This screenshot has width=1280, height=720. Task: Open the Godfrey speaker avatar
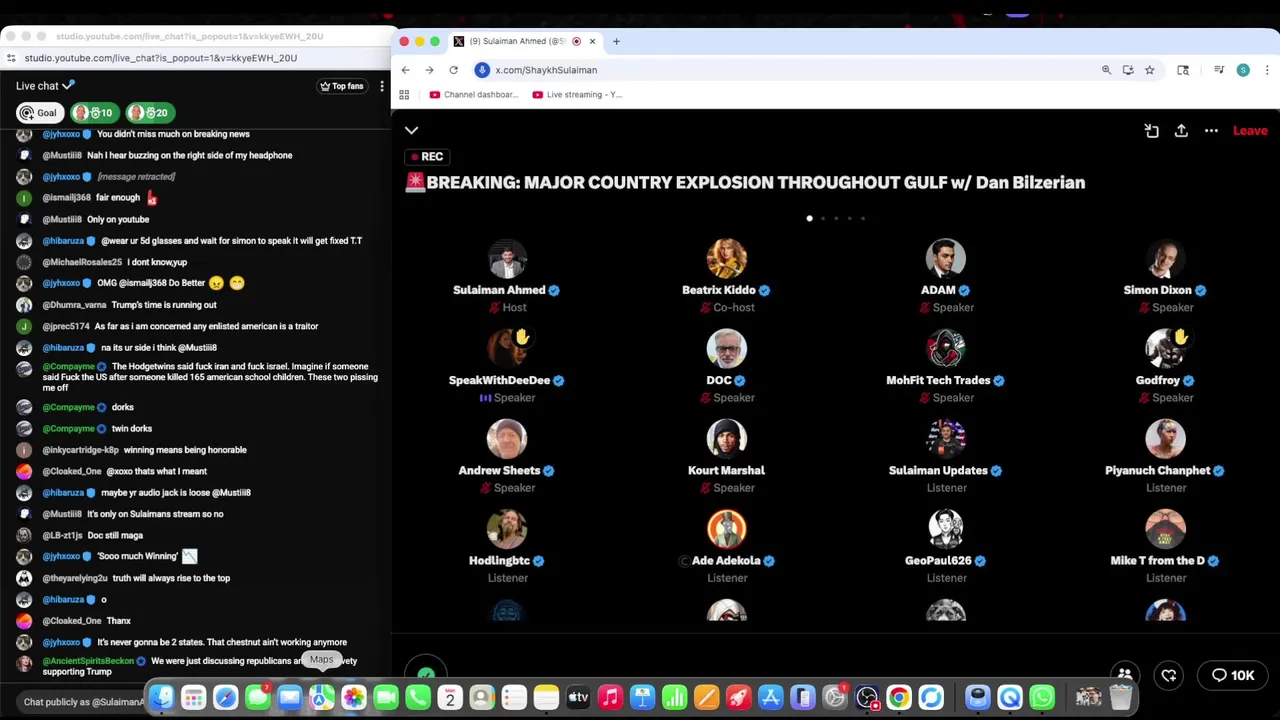coord(1165,348)
